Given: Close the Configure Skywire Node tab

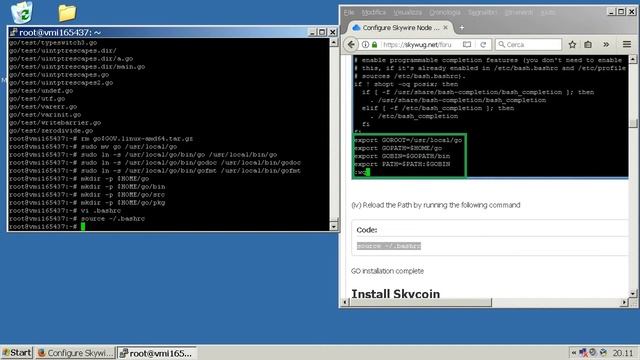Looking at the screenshot, I should pos(445,27).
